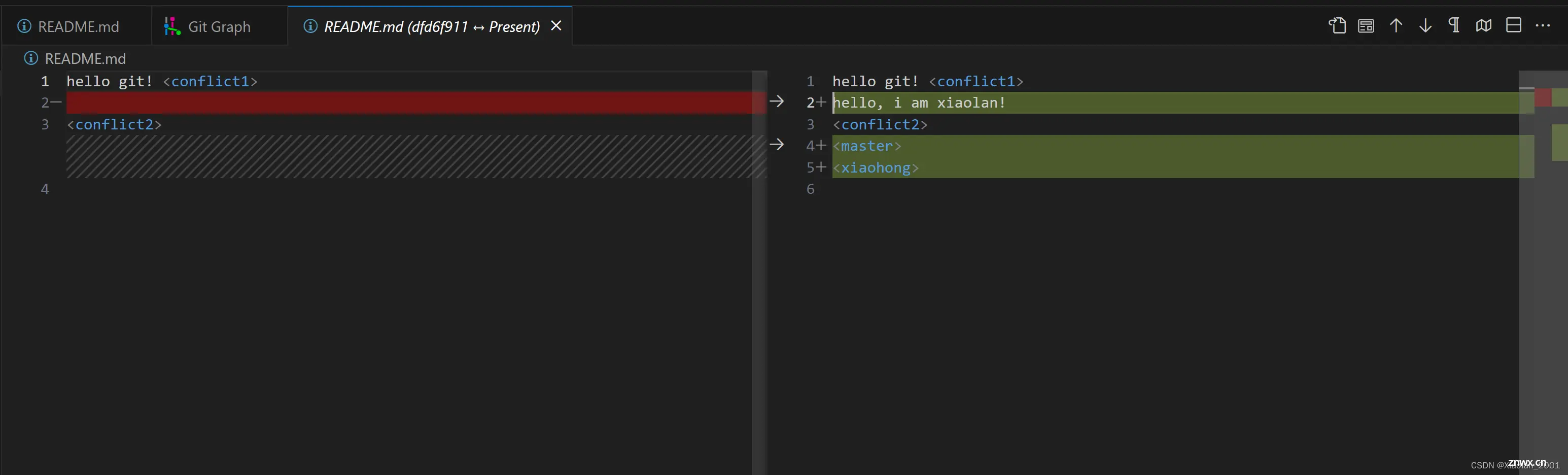
Task: Click info icon in README.md breadcrumb
Action: click(x=30, y=58)
